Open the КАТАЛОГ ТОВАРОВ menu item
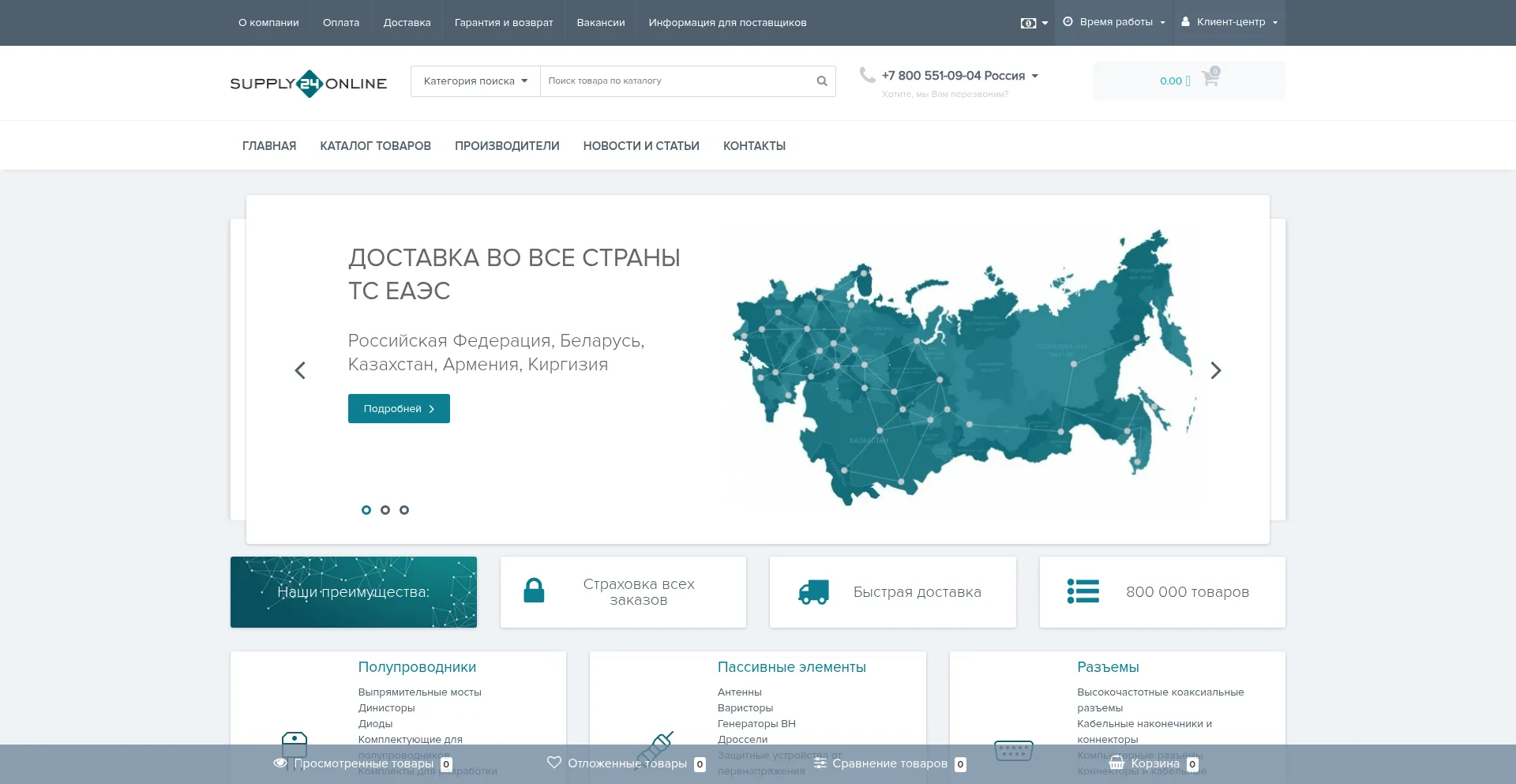1516x784 pixels. click(x=375, y=146)
